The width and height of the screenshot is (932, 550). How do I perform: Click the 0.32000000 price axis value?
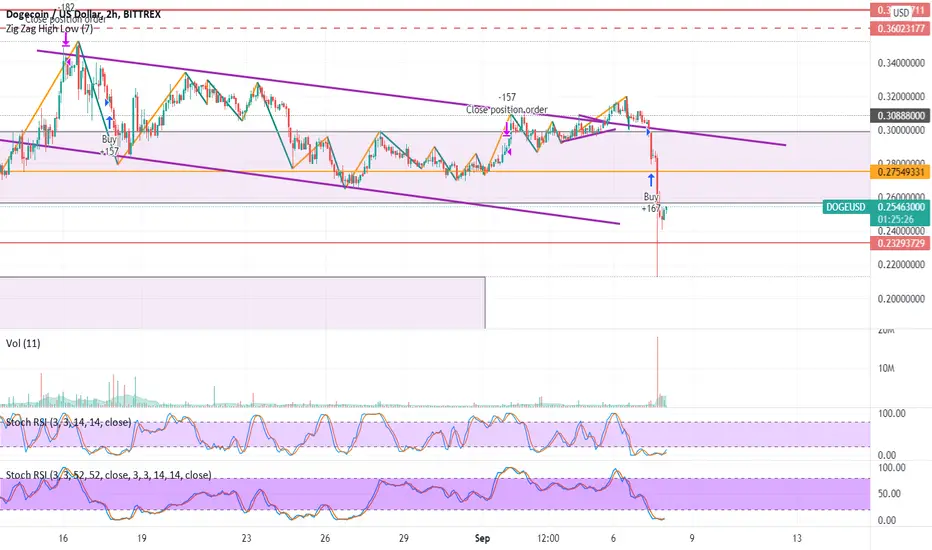901,96
